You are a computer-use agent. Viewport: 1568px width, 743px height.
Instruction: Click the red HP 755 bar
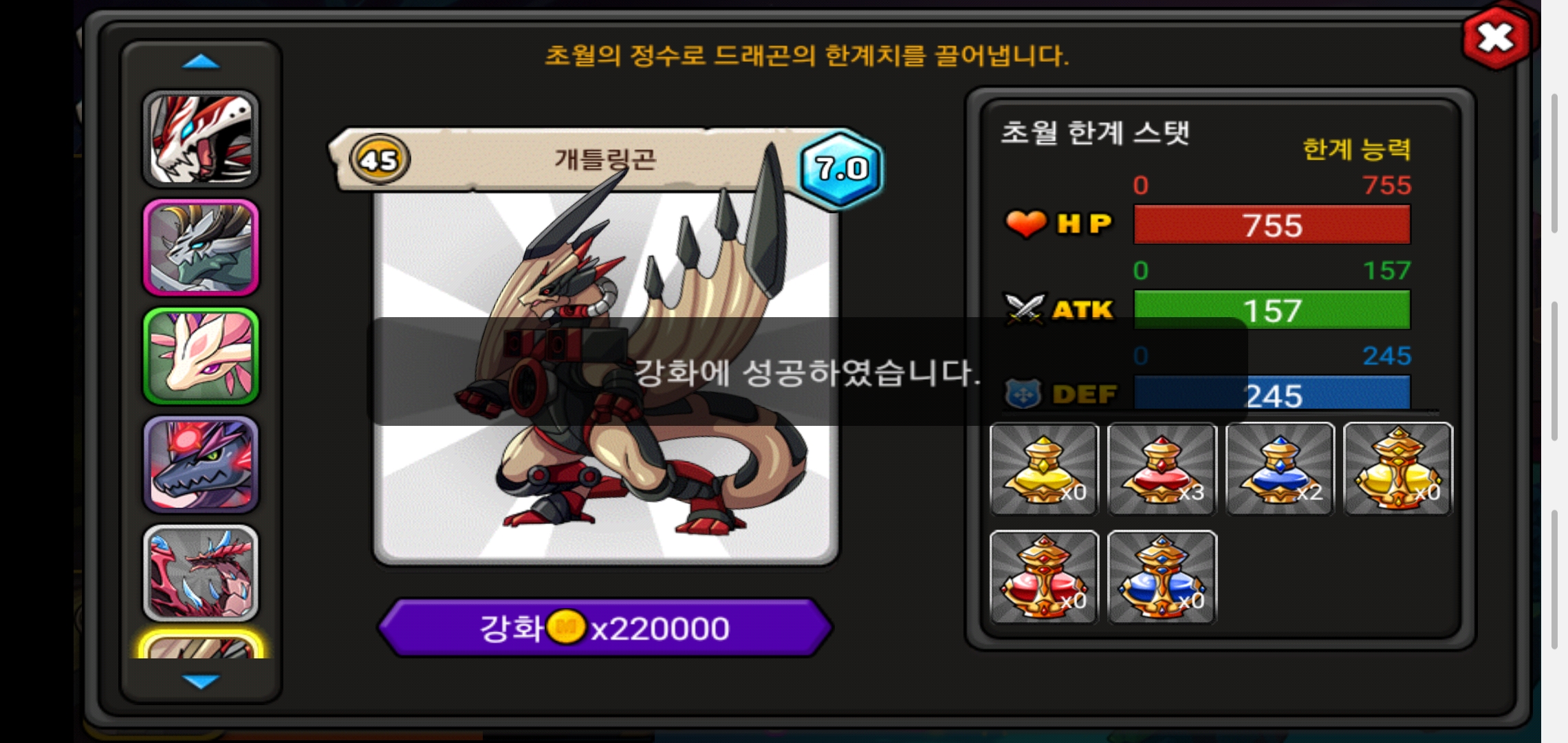coord(1272,225)
